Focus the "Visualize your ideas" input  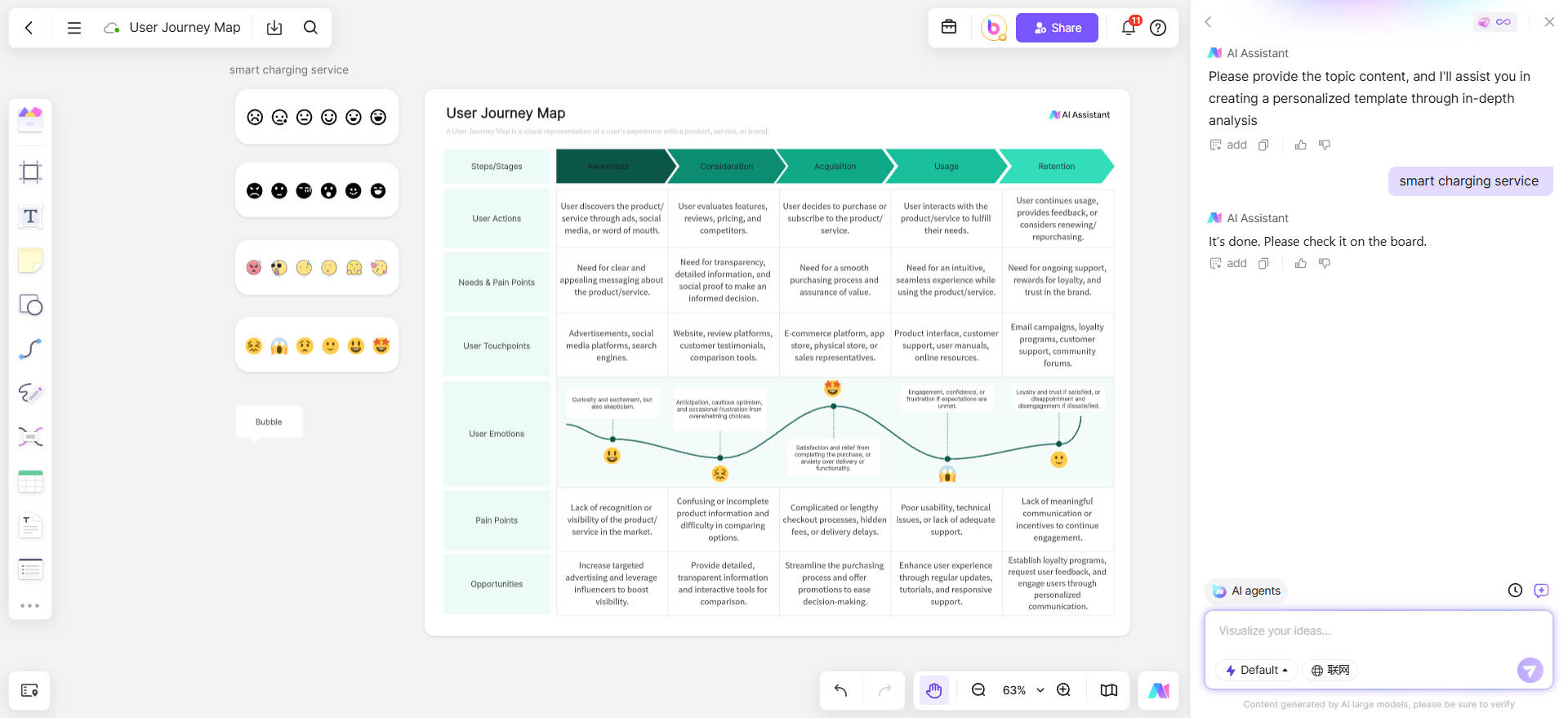coord(1379,631)
